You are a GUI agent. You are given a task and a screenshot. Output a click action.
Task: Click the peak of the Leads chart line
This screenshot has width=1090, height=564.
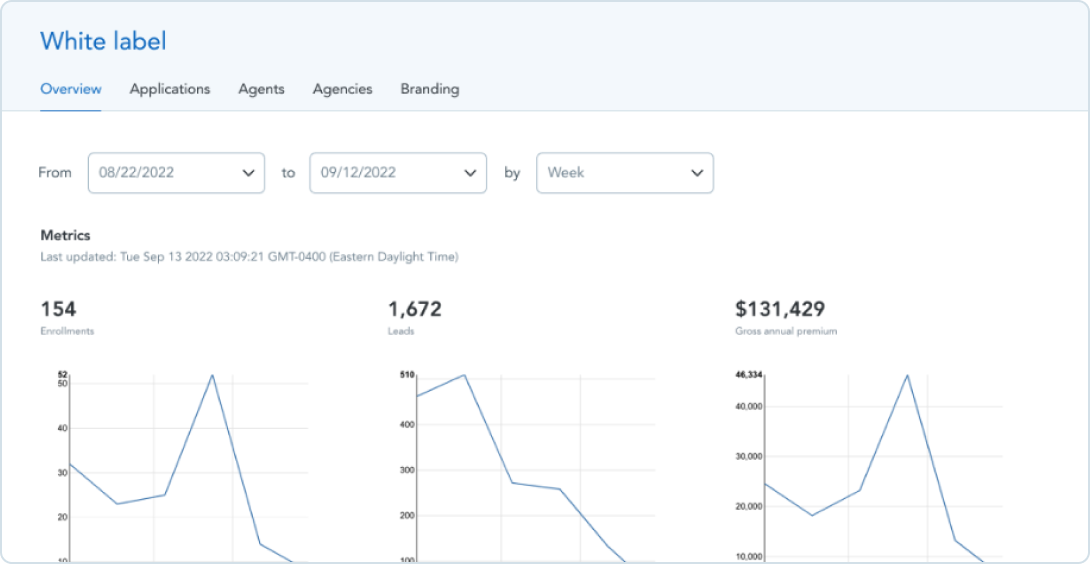click(x=464, y=375)
